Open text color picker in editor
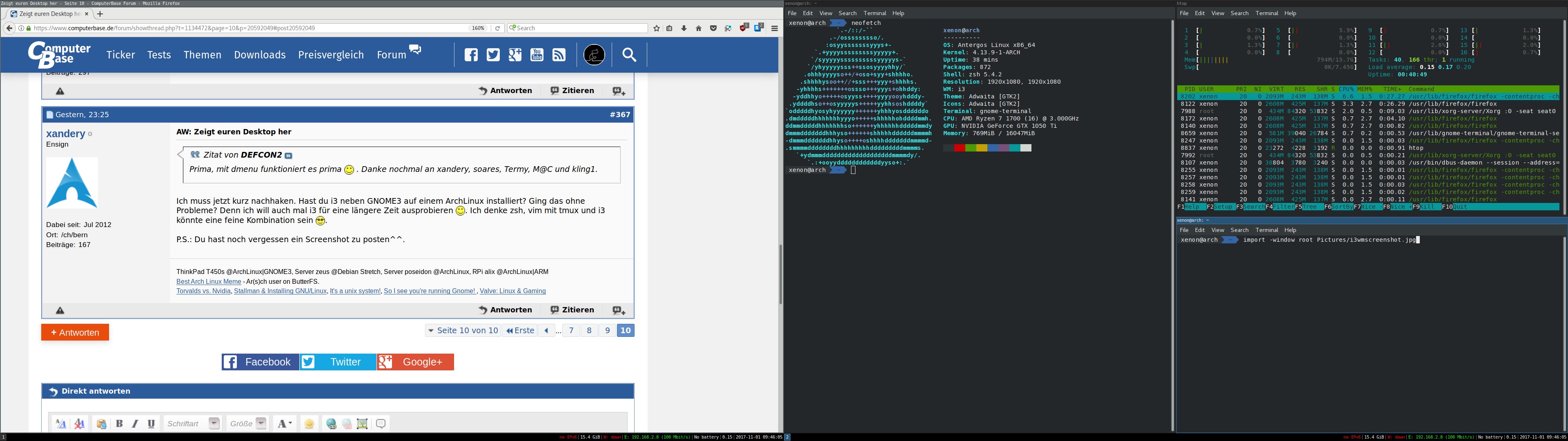Screen dimensions: 1568x441 (284, 424)
